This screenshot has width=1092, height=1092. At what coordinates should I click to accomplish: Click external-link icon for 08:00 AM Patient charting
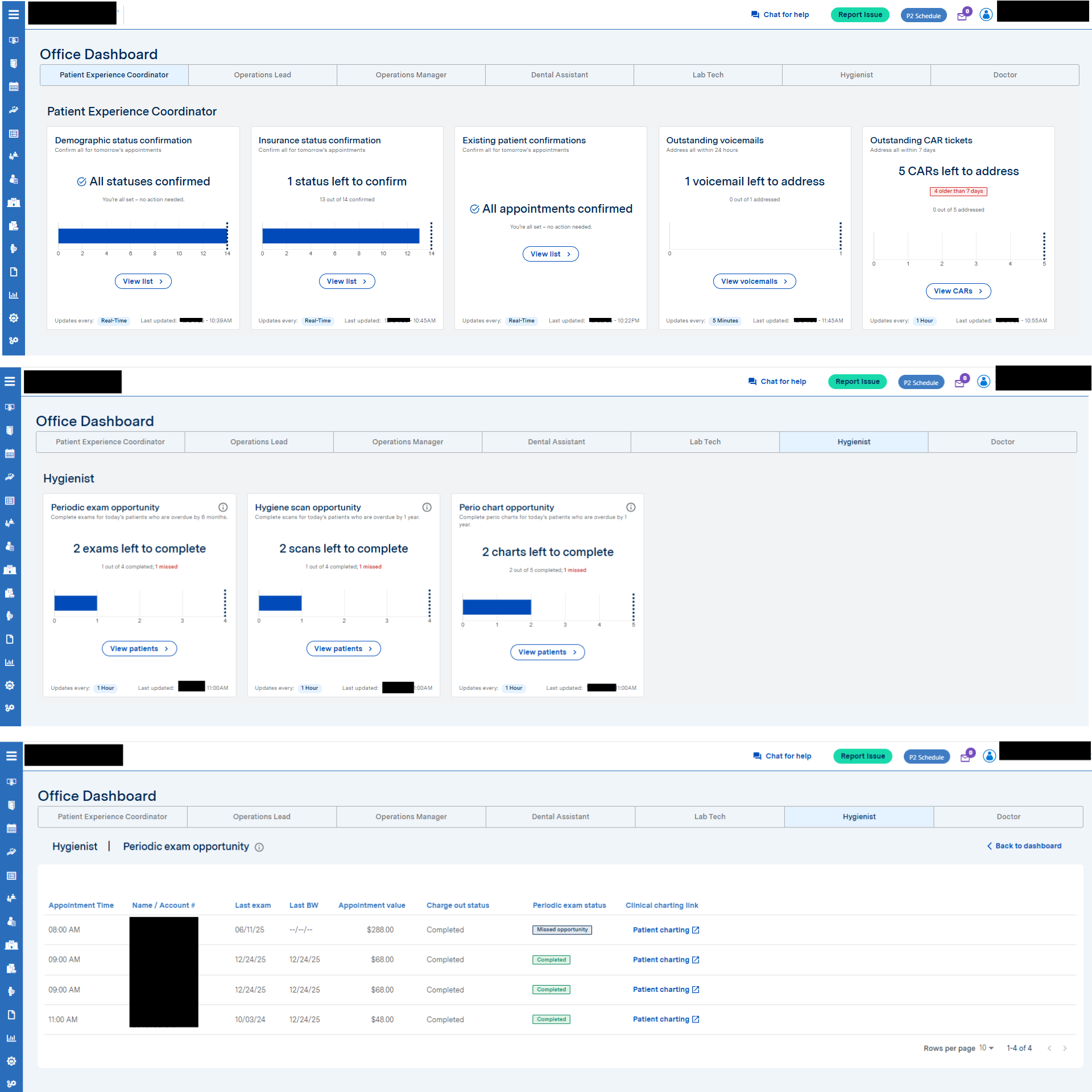point(696,930)
